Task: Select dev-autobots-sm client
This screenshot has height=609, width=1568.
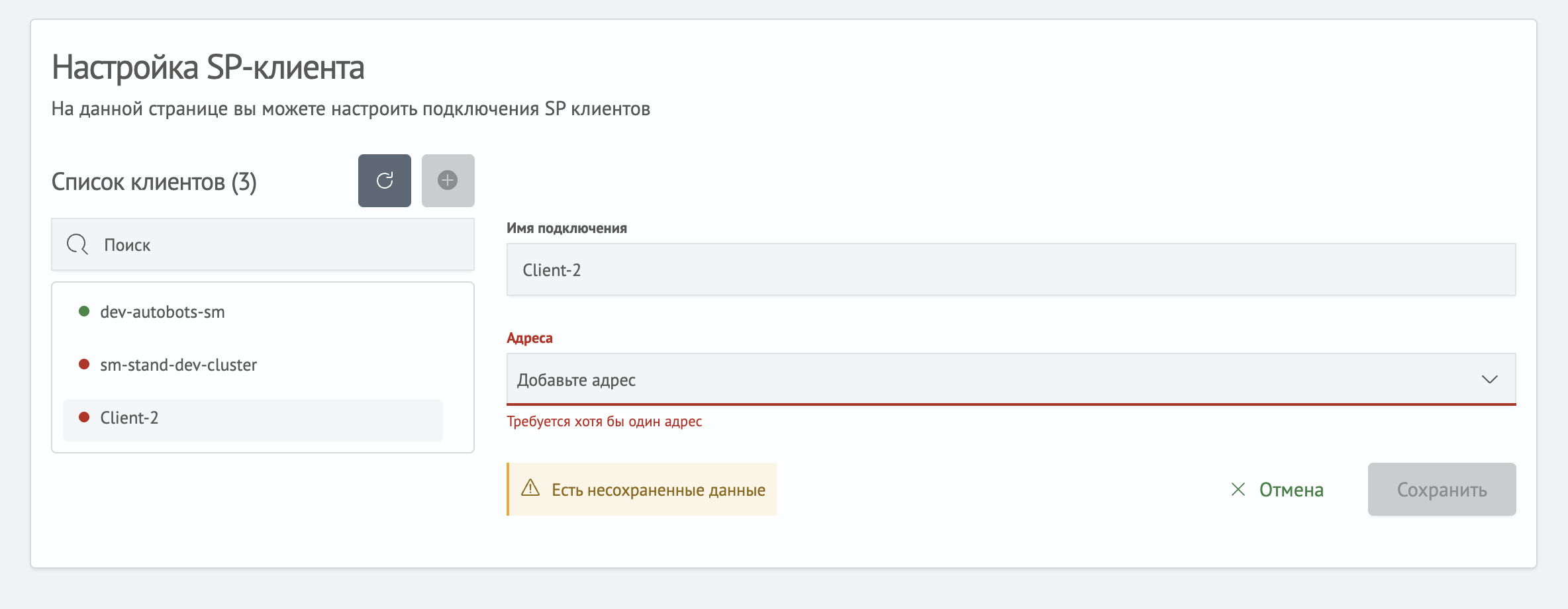Action: pos(253,312)
